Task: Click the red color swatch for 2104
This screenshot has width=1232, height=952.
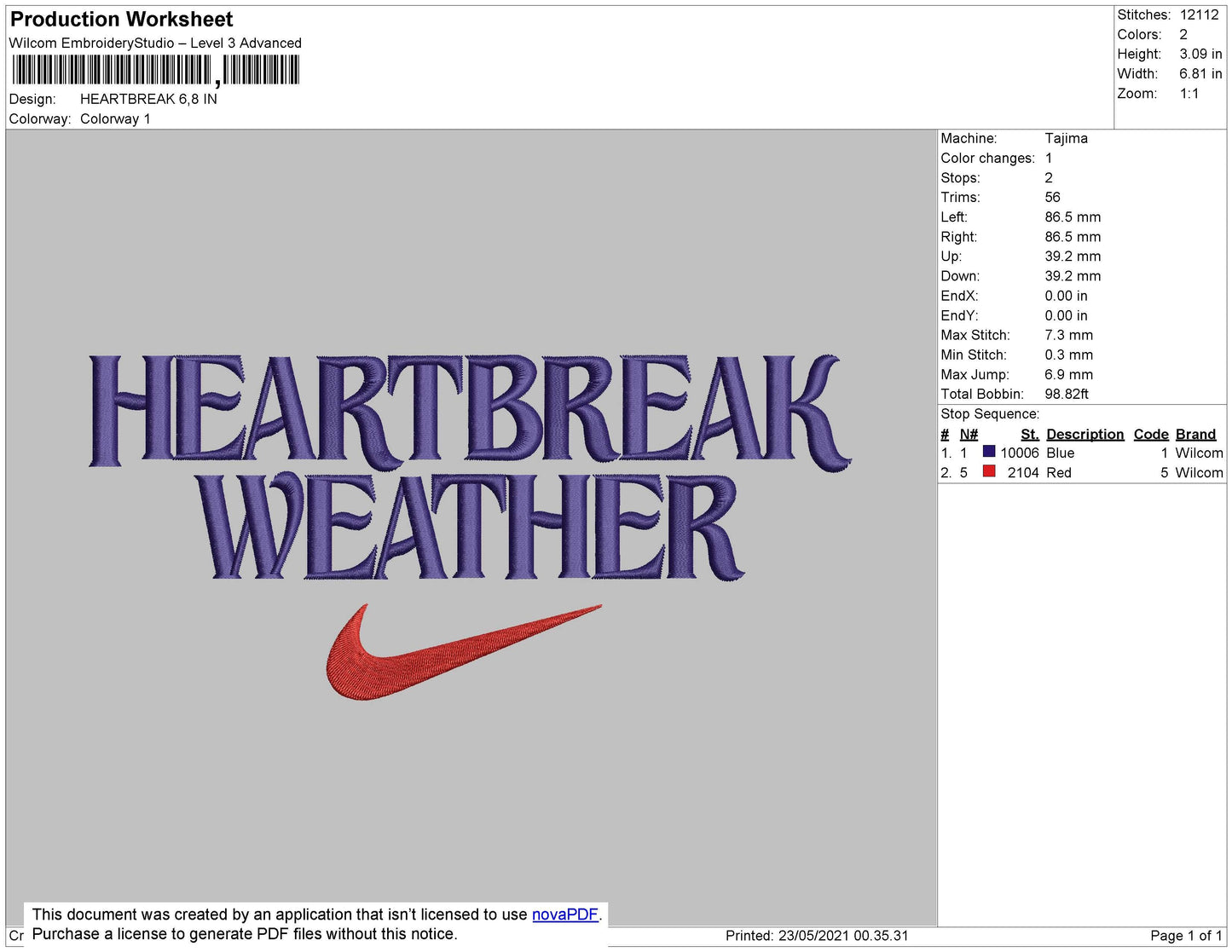Action: 989,471
